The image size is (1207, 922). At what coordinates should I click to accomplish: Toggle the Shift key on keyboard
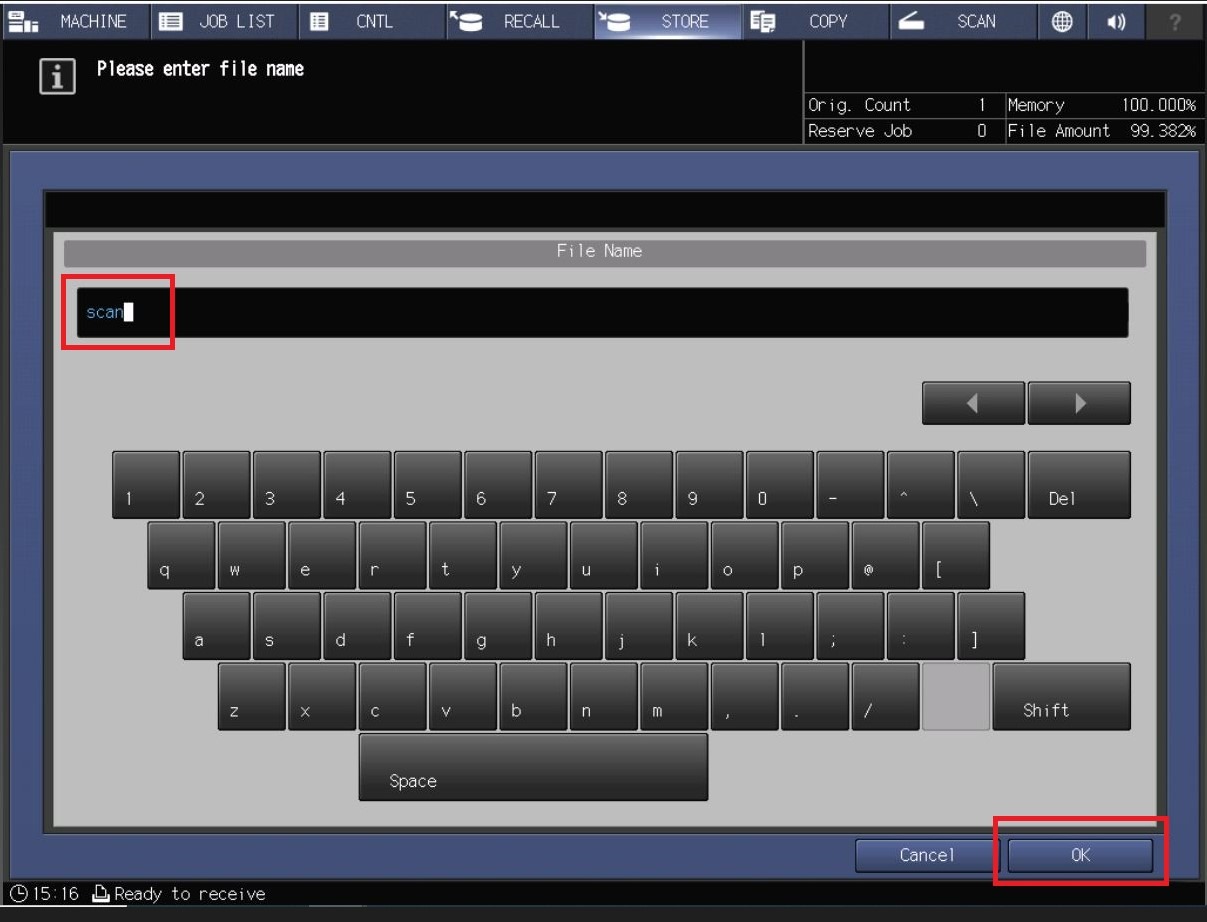pos(1061,697)
